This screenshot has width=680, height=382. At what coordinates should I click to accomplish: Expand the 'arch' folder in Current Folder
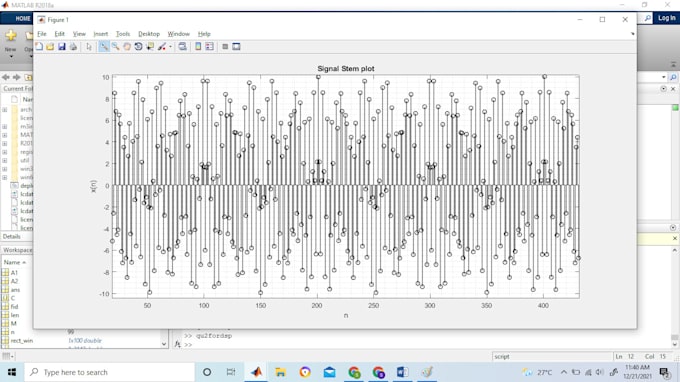pos(4,110)
